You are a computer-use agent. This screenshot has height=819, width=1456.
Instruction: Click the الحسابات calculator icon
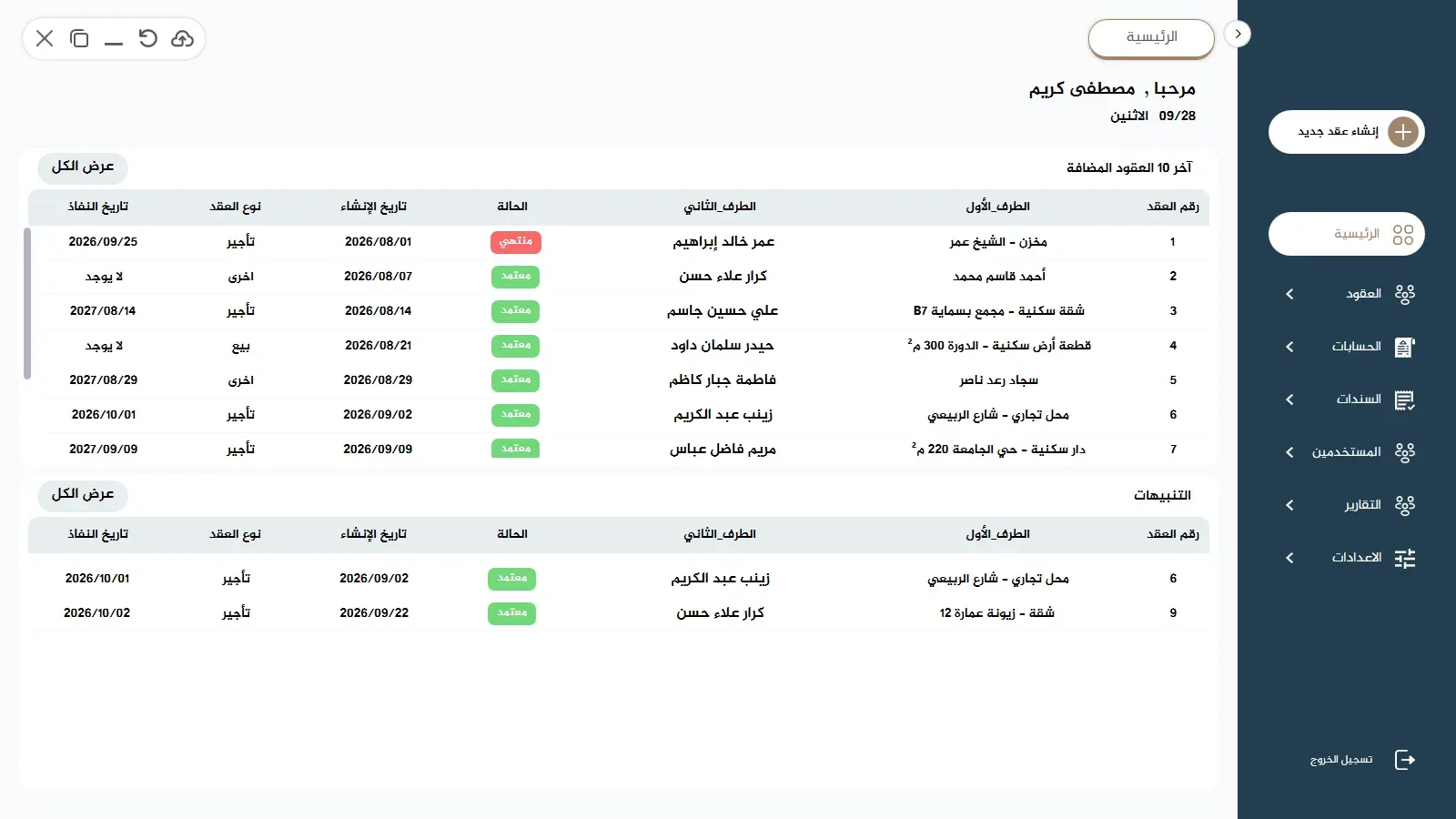[x=1404, y=347]
